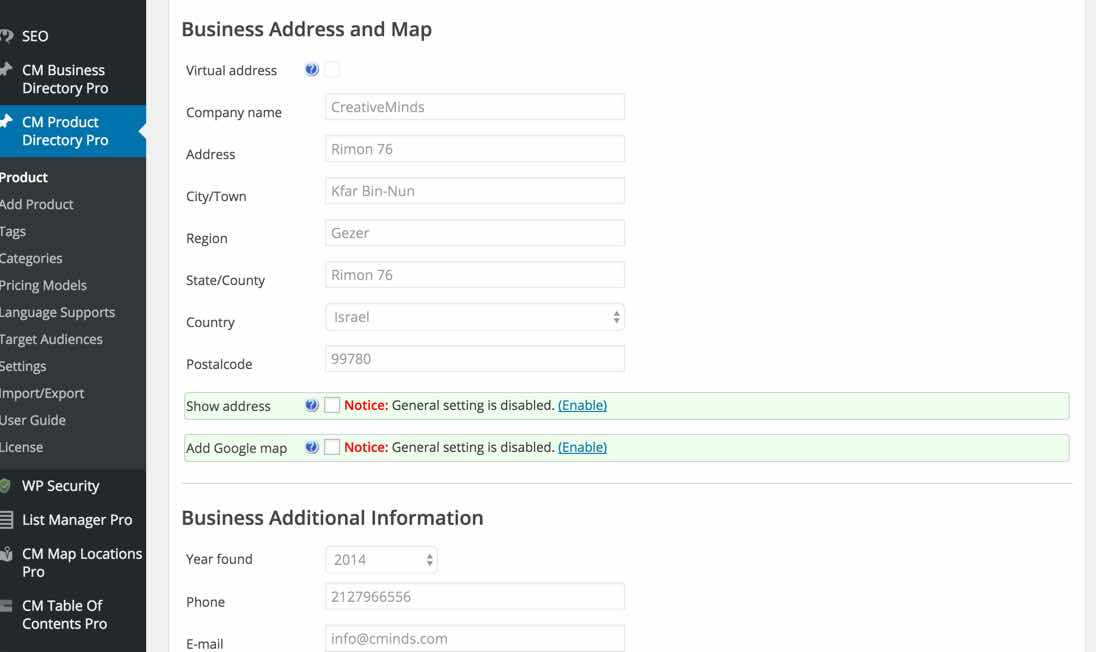Focus the Postalcode input field
Viewport: 1096px width, 652px height.
click(475, 359)
